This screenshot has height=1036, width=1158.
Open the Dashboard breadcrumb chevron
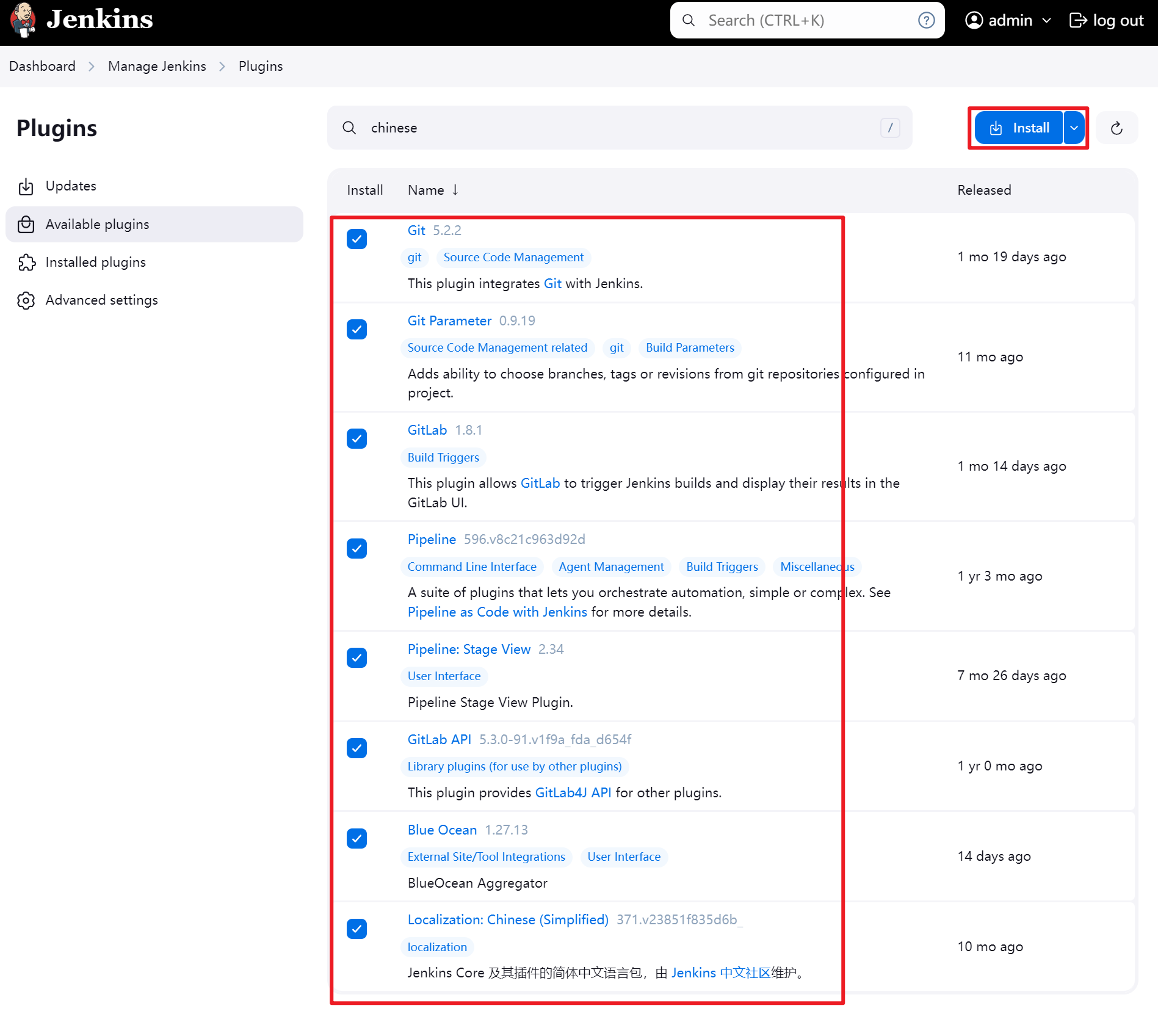(x=92, y=66)
